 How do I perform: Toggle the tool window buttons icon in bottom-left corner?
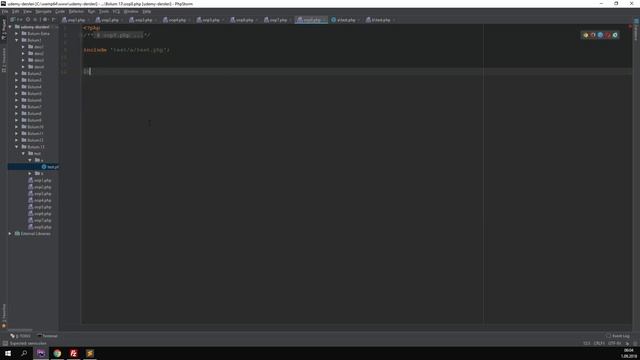tap(5, 344)
